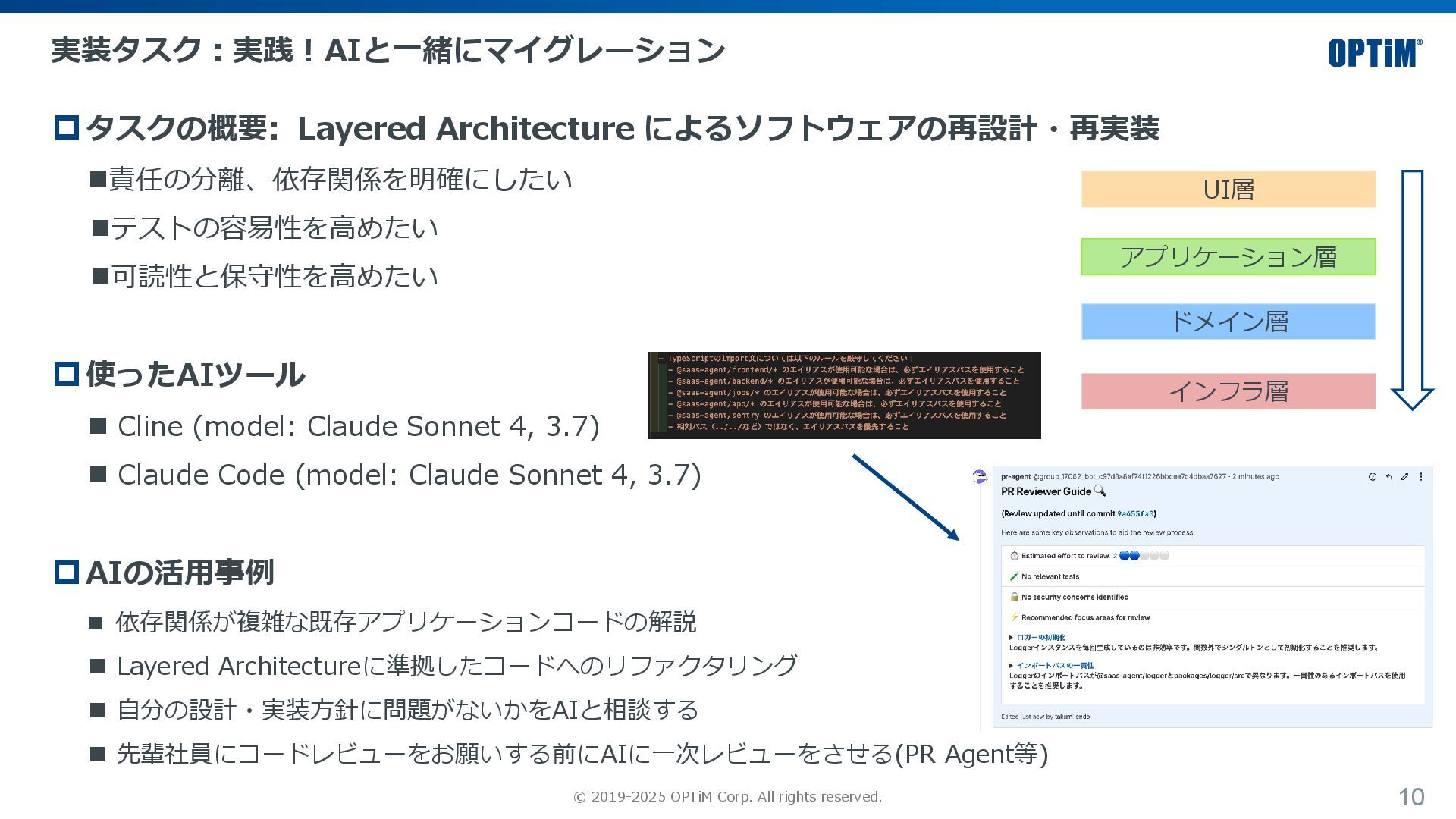
Task: Click the heading 使ったAIツール
Action: coord(196,375)
